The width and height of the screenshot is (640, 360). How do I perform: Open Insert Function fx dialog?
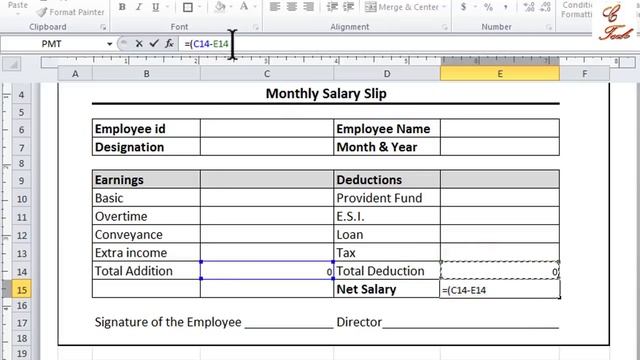(169, 43)
